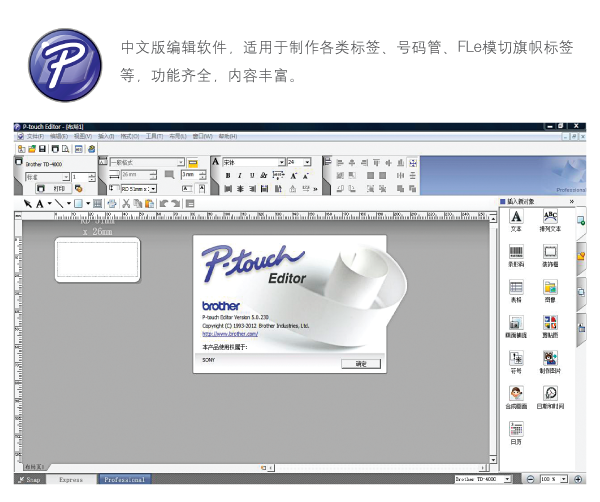Open the 文件(F) File menu
Viewport: 600px width, 502px height.
point(35,136)
